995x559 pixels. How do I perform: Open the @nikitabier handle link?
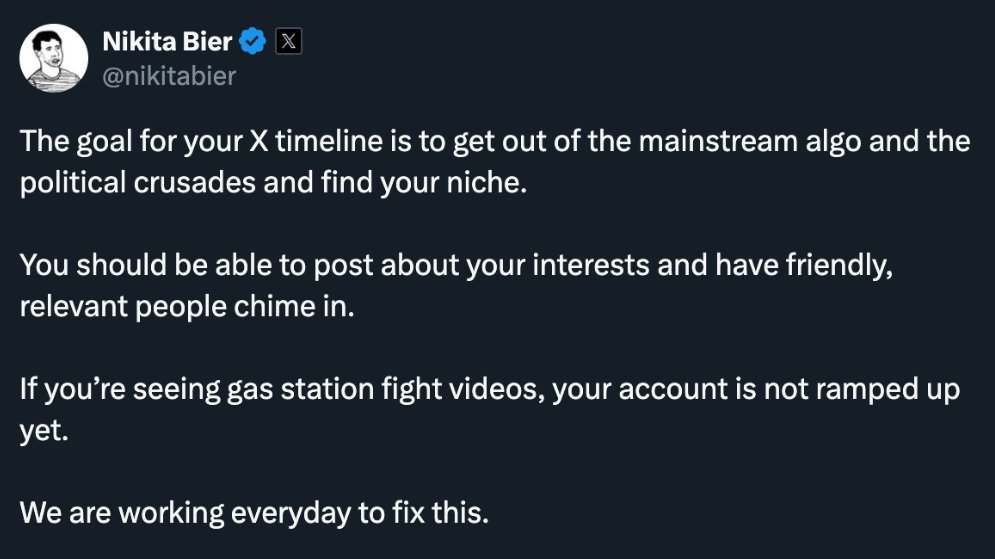pyautogui.click(x=169, y=76)
